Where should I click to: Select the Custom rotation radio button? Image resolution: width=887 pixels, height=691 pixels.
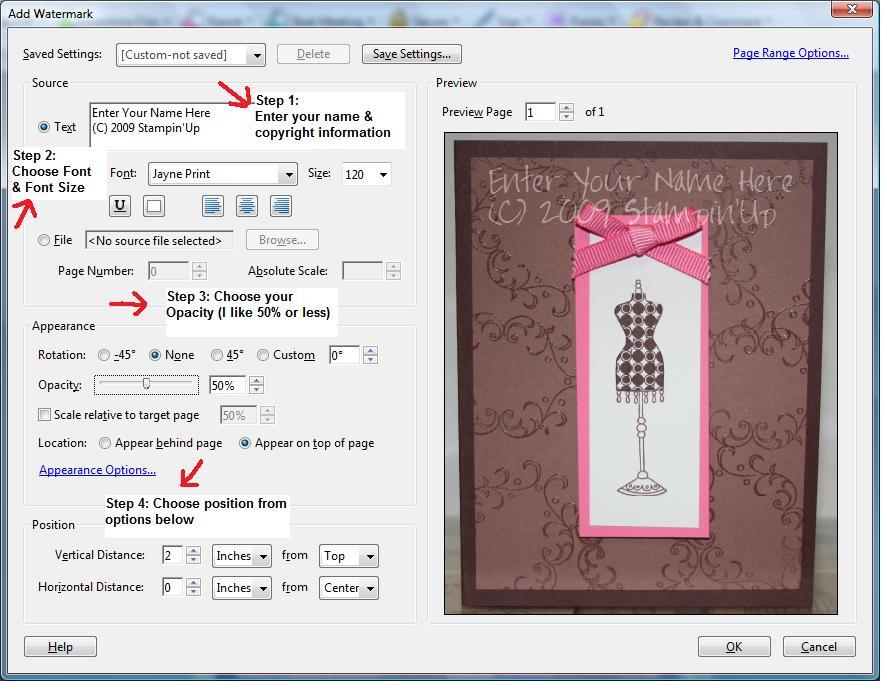tap(263, 355)
